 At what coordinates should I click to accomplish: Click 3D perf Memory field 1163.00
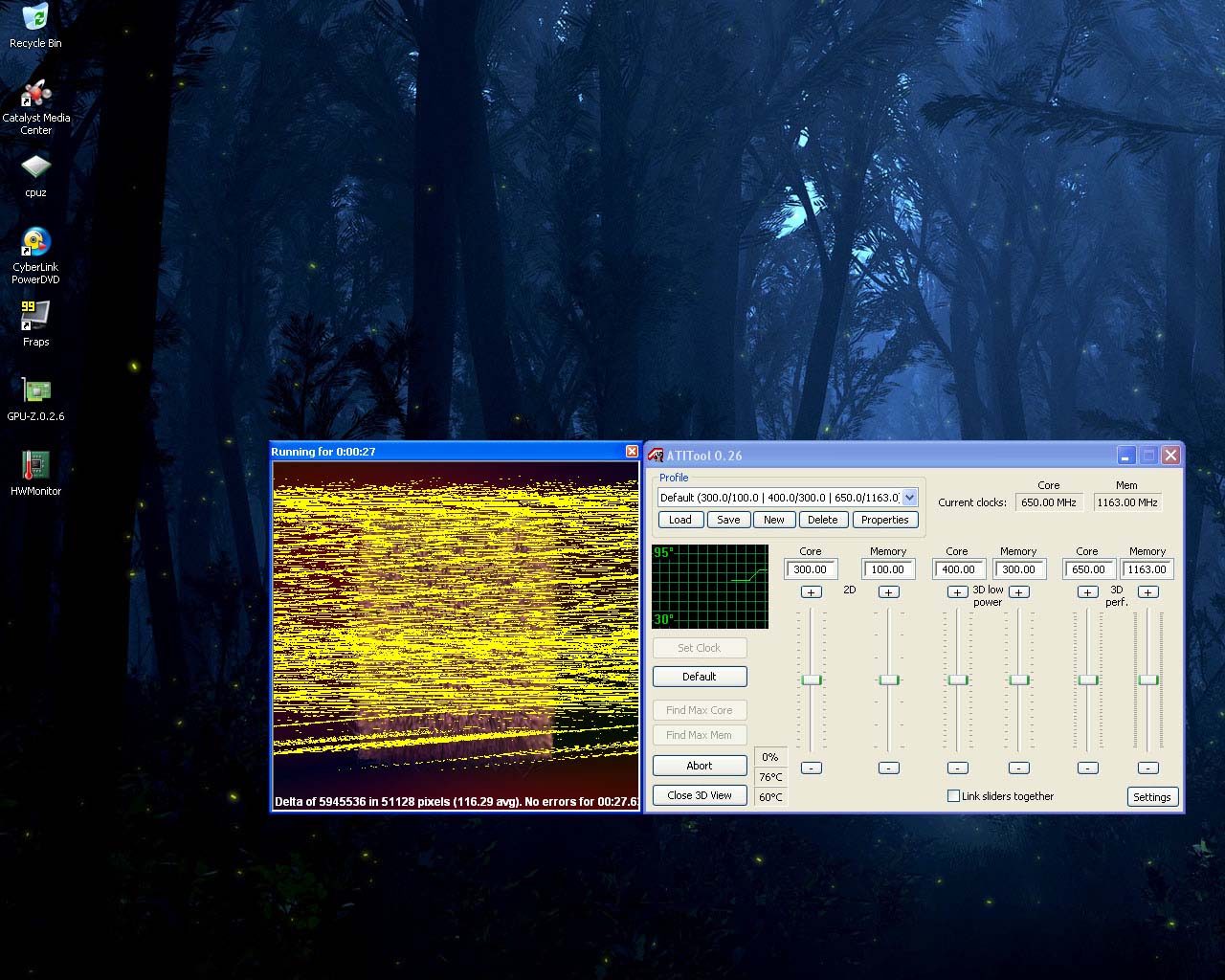1147,569
